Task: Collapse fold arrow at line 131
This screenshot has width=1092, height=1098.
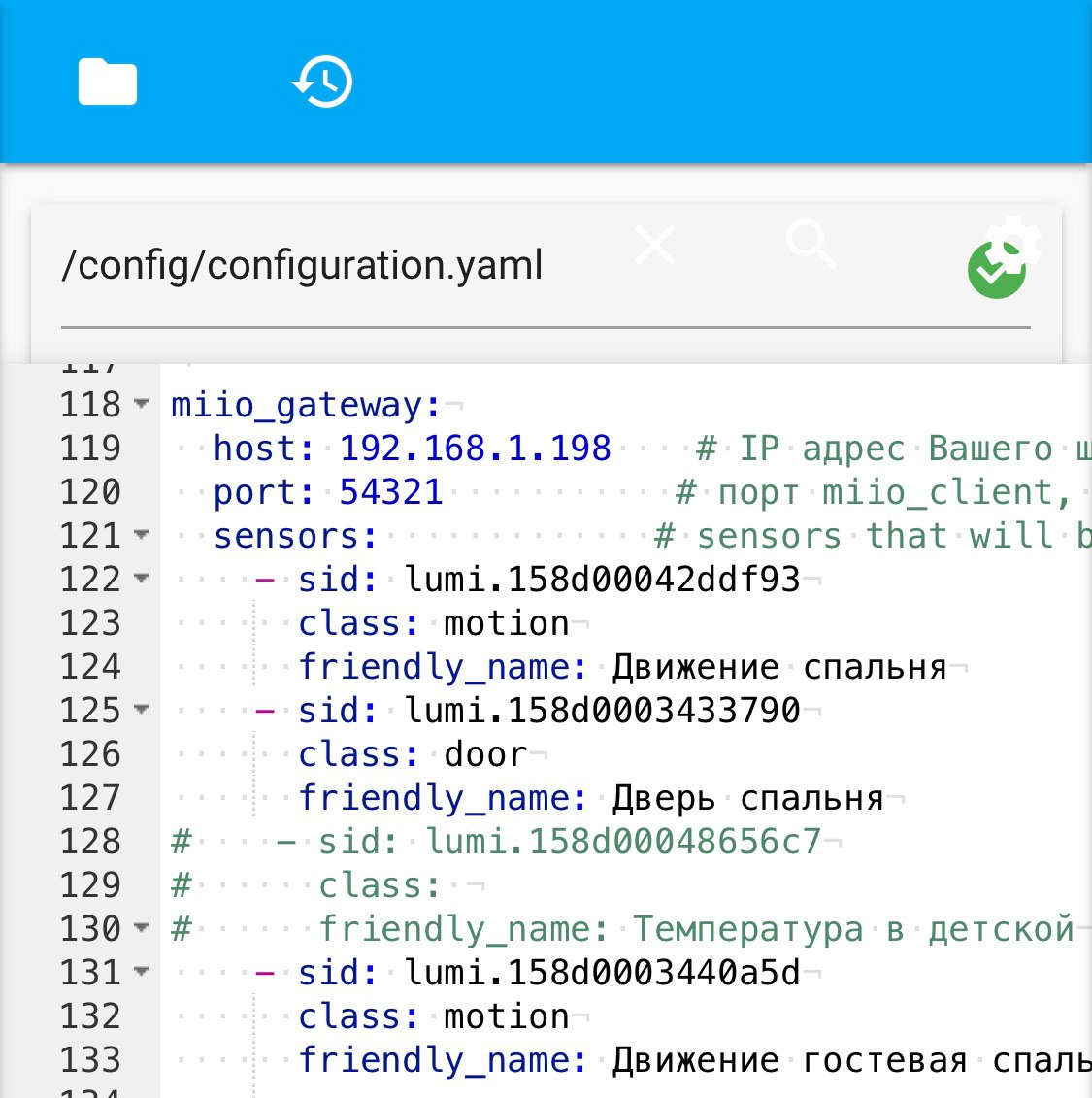Action: (142, 972)
